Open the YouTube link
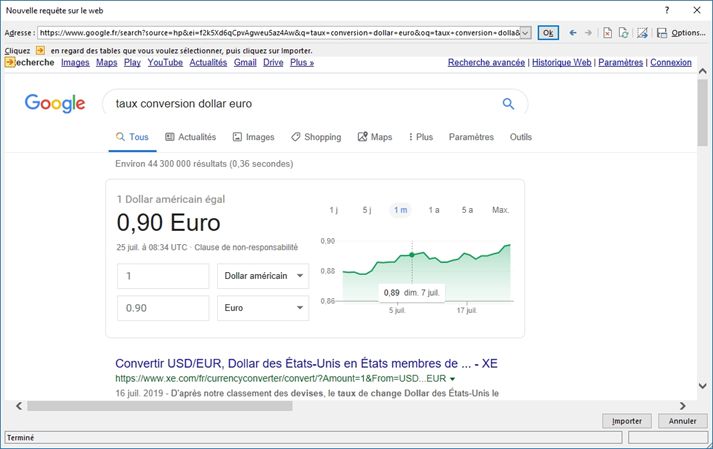The height and width of the screenshot is (449, 713). pos(165,62)
